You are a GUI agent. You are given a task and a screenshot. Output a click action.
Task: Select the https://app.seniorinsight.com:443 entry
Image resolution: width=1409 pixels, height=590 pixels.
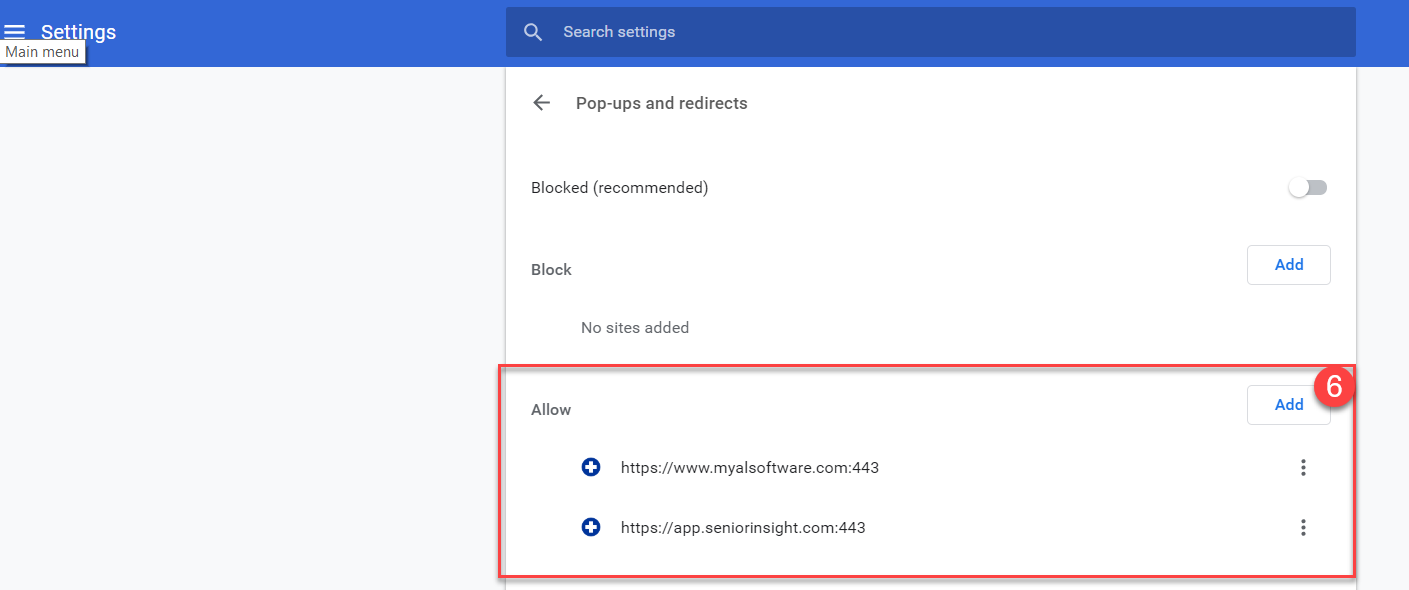pyautogui.click(x=743, y=527)
